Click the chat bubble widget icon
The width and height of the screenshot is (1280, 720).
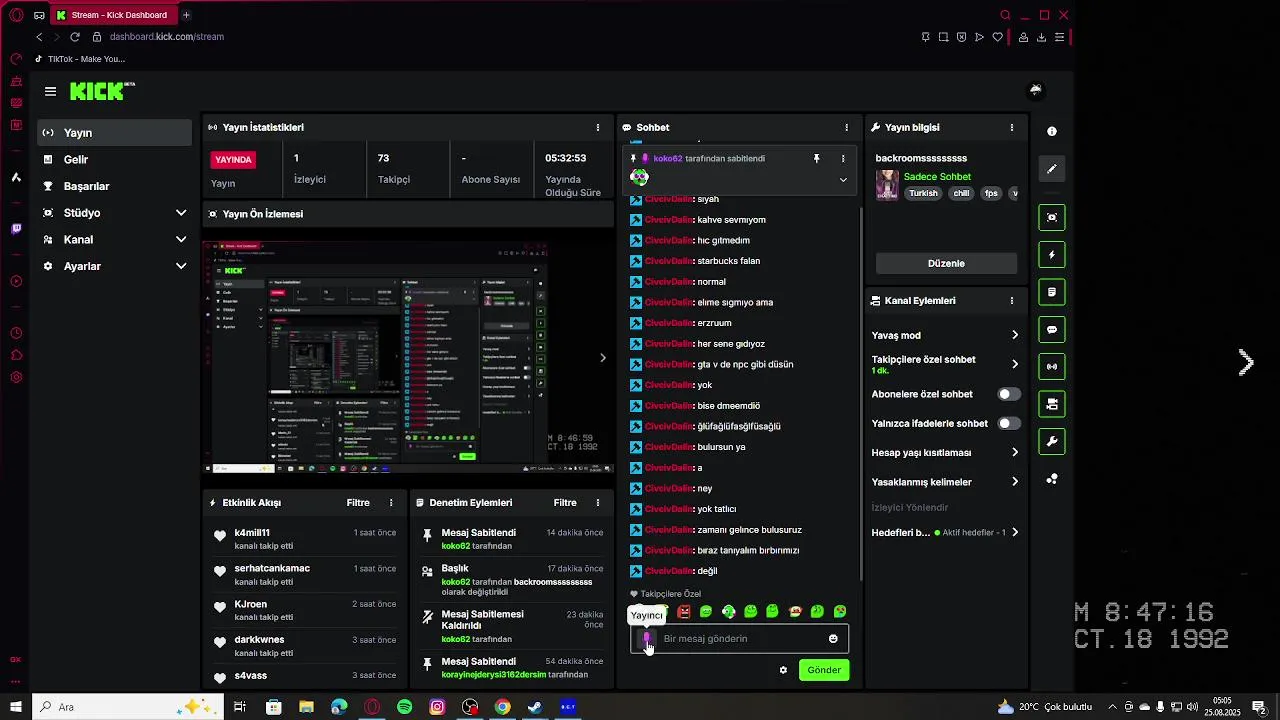click(1051, 329)
